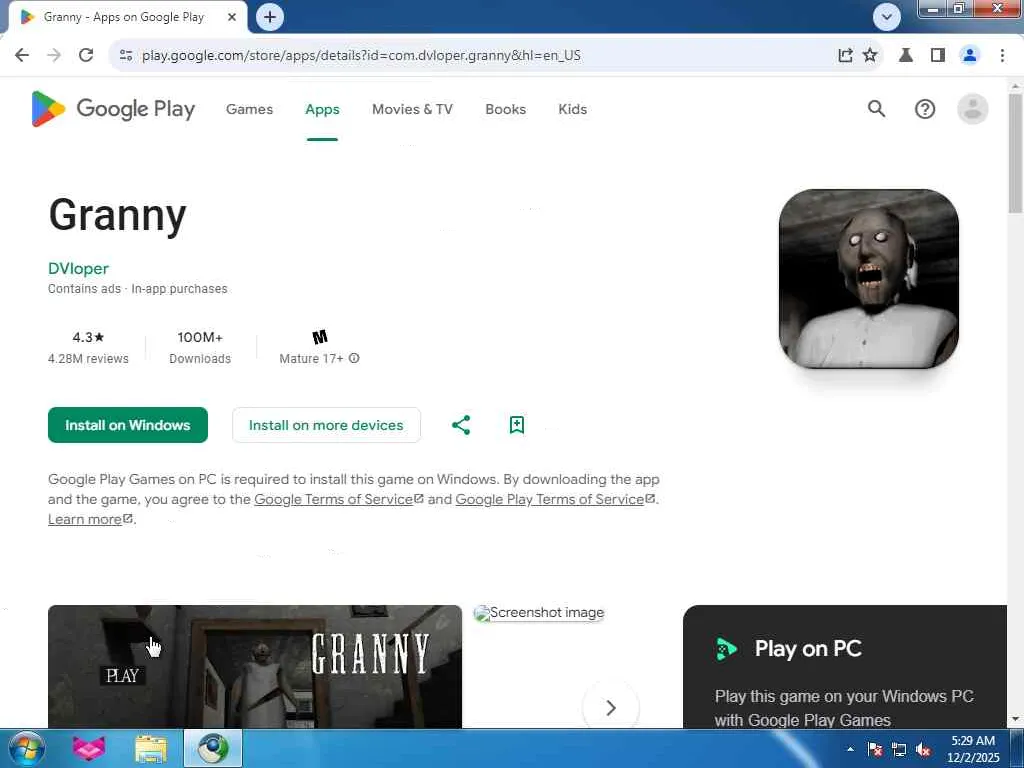
Task: Click the Google Play logo
Action: click(113, 108)
